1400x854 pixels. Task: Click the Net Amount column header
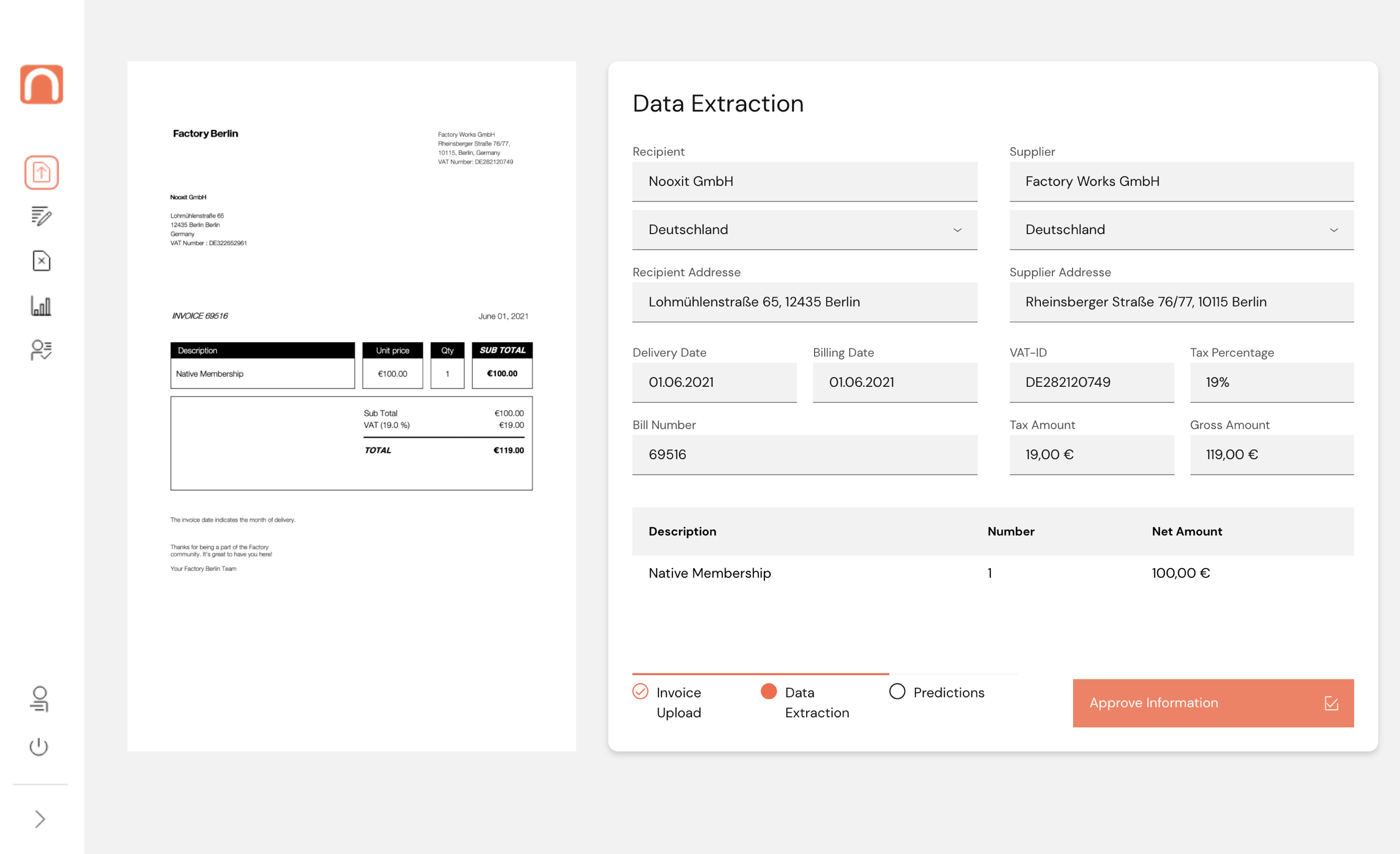click(x=1186, y=531)
